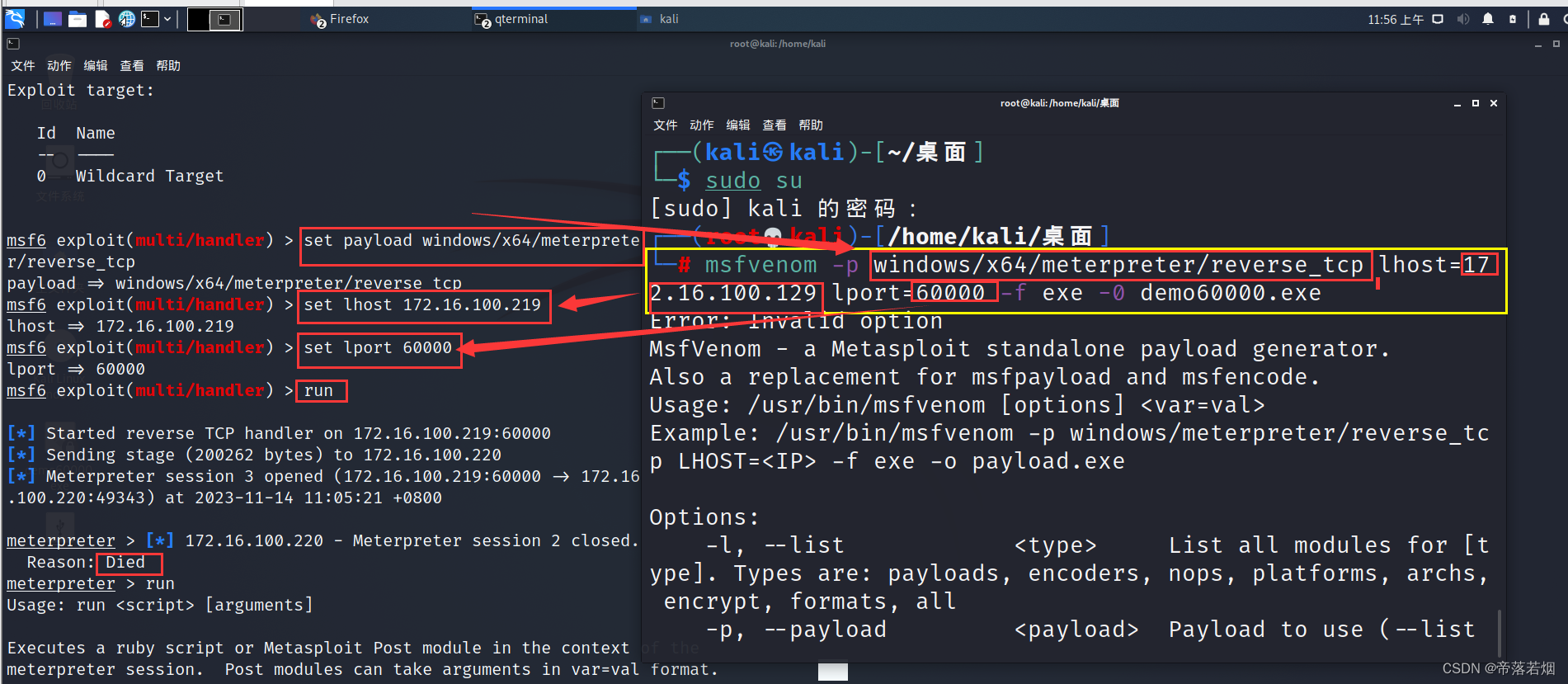Click 'Sending stage (200262 bytes)' line
Screen dimensions: 1568x684
(x=254, y=455)
